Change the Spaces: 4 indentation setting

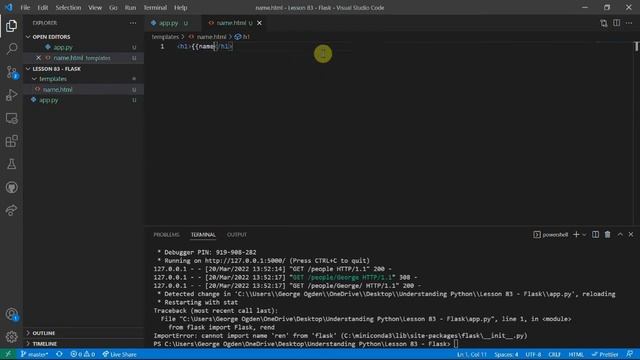point(506,354)
